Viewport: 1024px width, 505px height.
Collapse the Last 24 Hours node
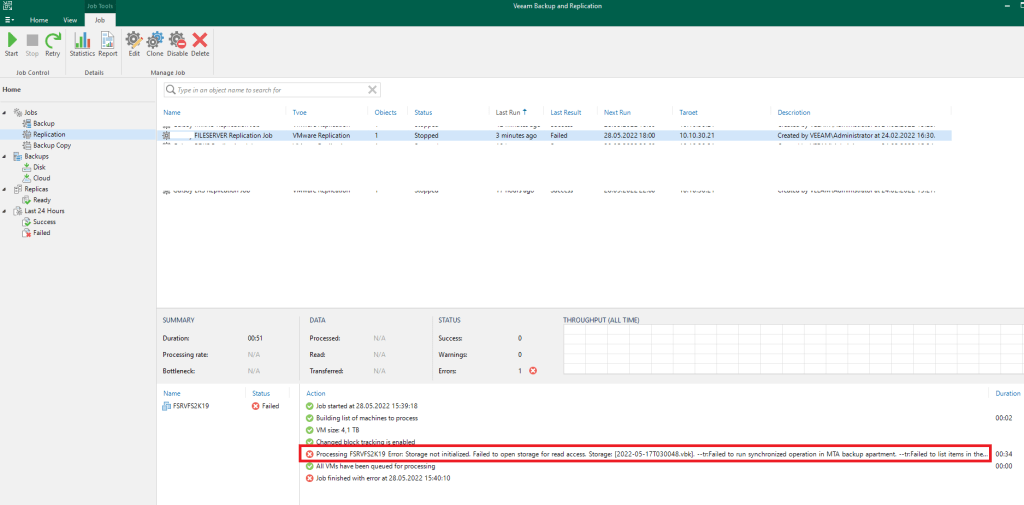[x=6, y=211]
